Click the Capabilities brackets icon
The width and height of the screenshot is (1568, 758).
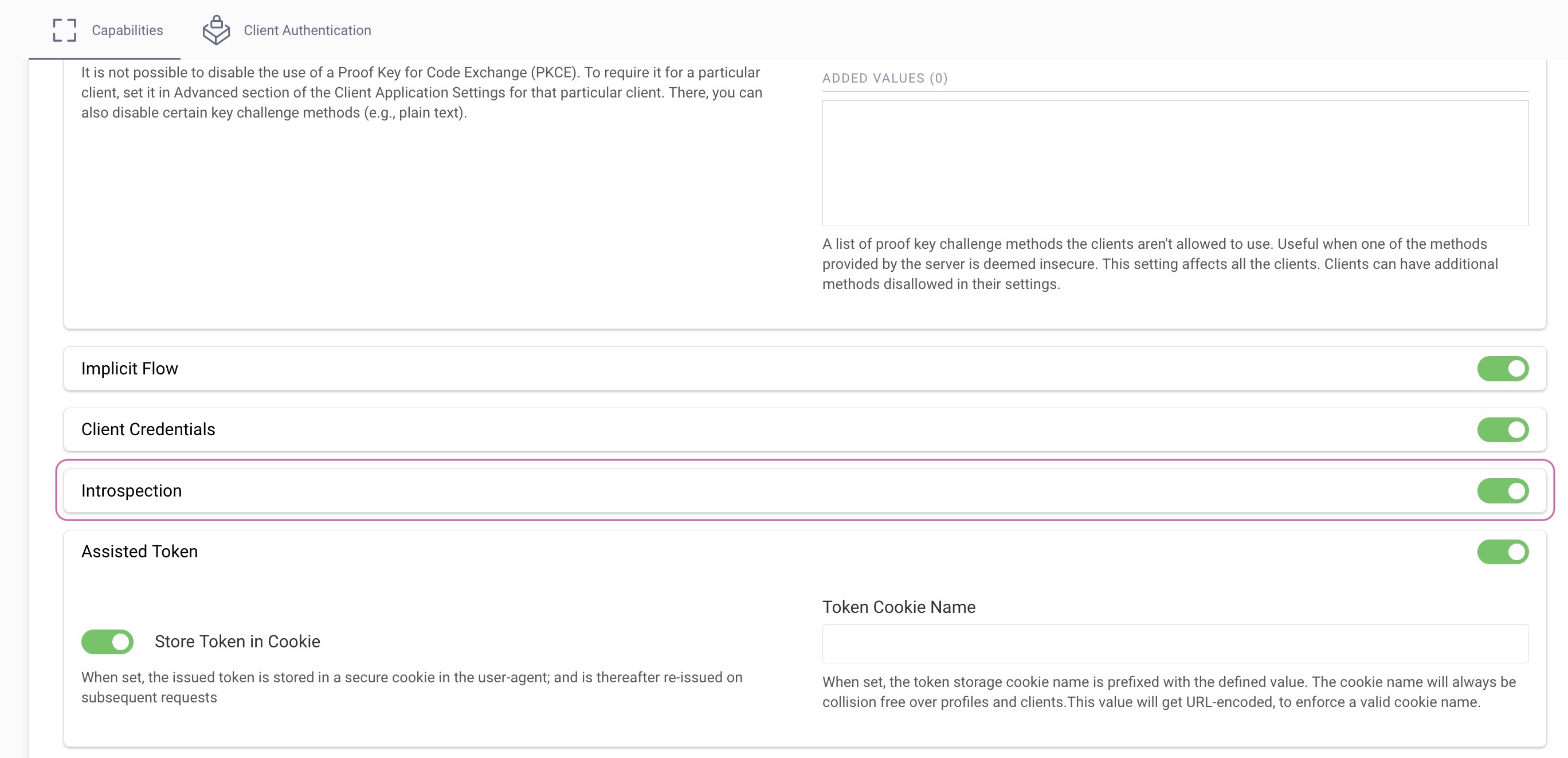click(65, 30)
